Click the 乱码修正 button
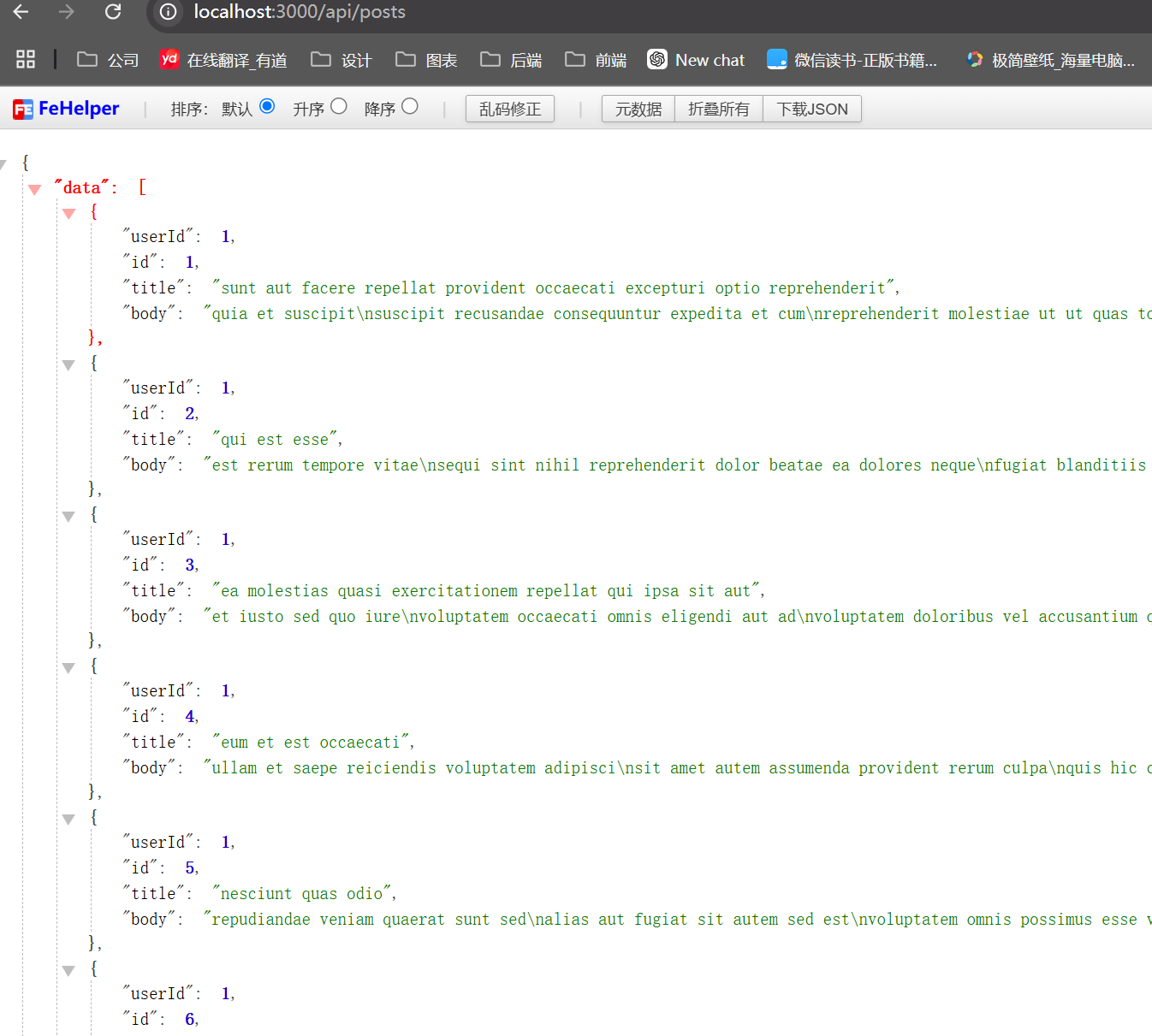1152x1036 pixels. [x=510, y=109]
